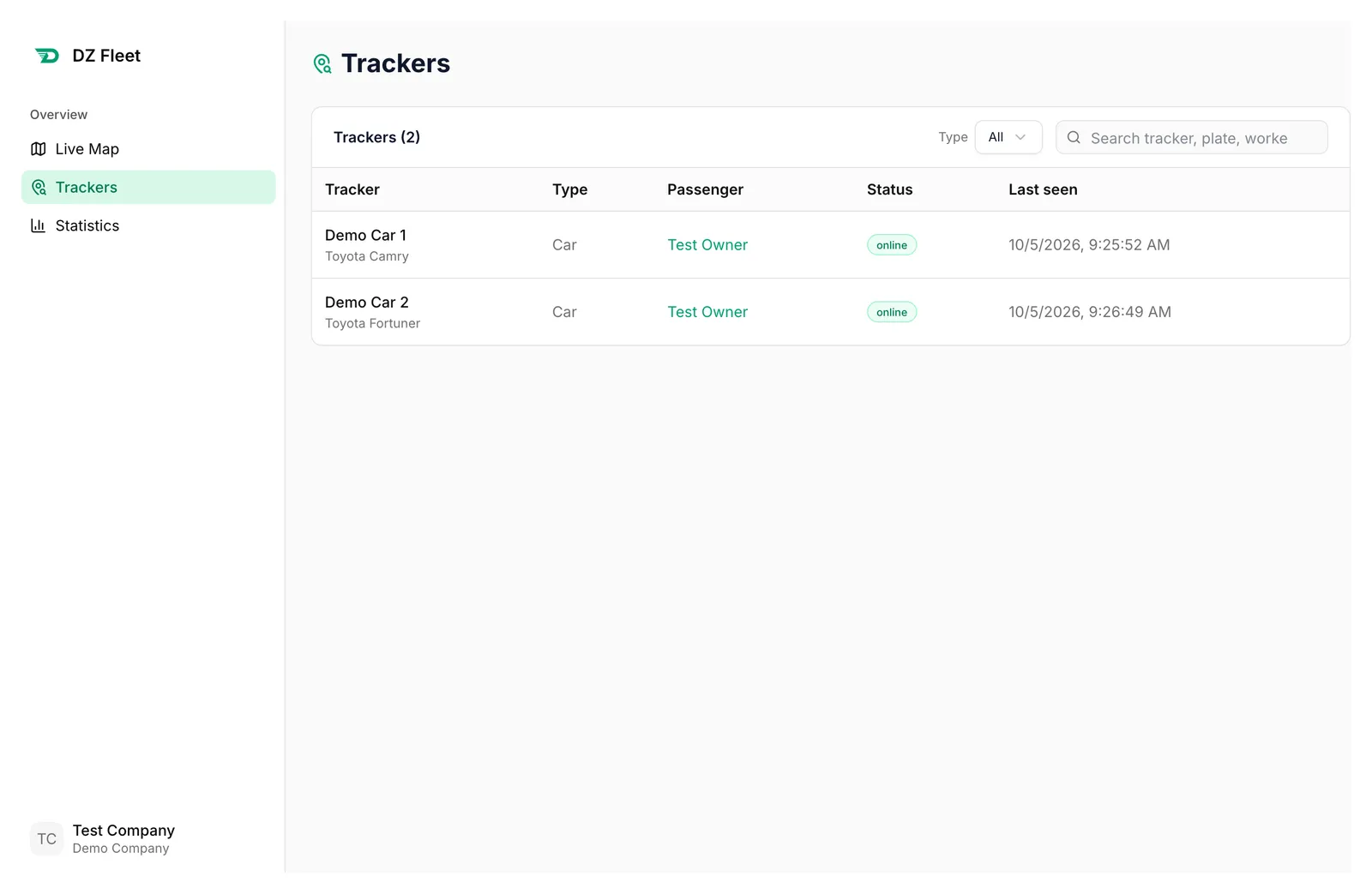Image resolution: width=1372 pixels, height=894 pixels.
Task: Select the Demo Car 1 tracker name
Action: 366,235
